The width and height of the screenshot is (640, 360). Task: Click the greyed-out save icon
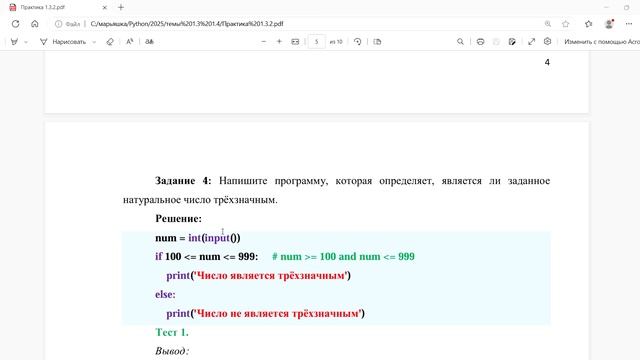coord(496,42)
